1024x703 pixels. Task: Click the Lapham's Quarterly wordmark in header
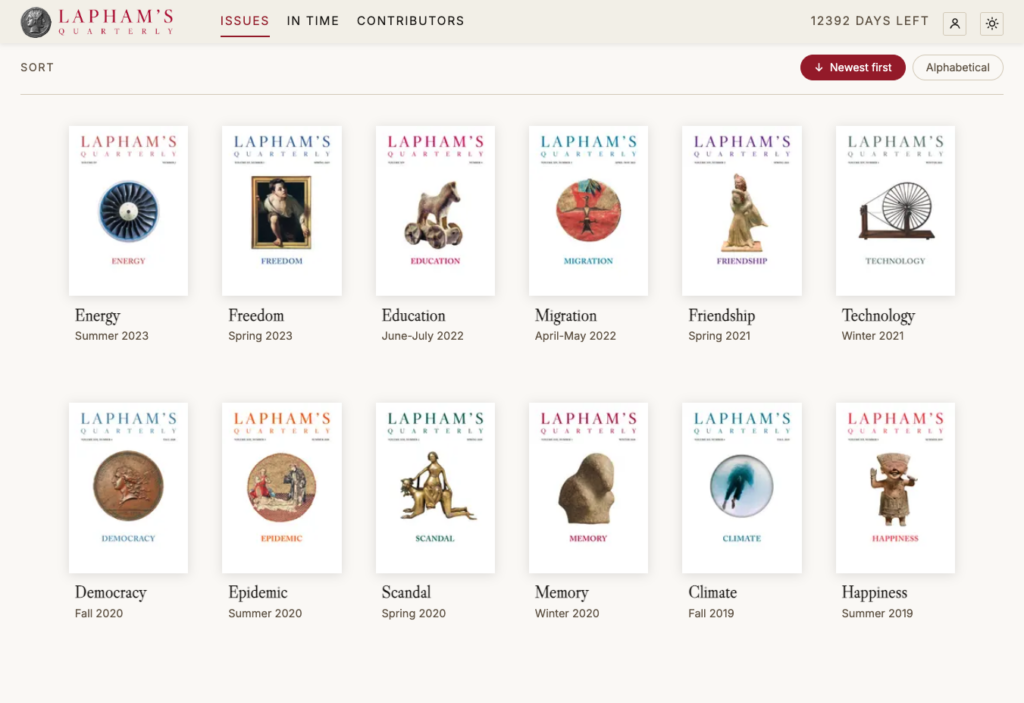tap(116, 22)
